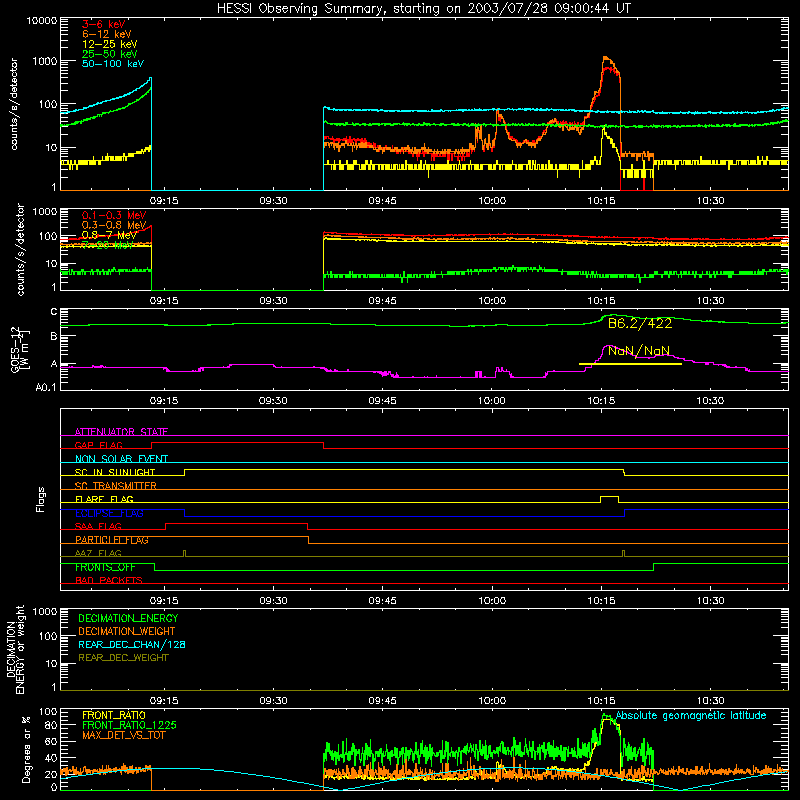Pick the MAX_DET_VS_TOT legend label

[123, 735]
